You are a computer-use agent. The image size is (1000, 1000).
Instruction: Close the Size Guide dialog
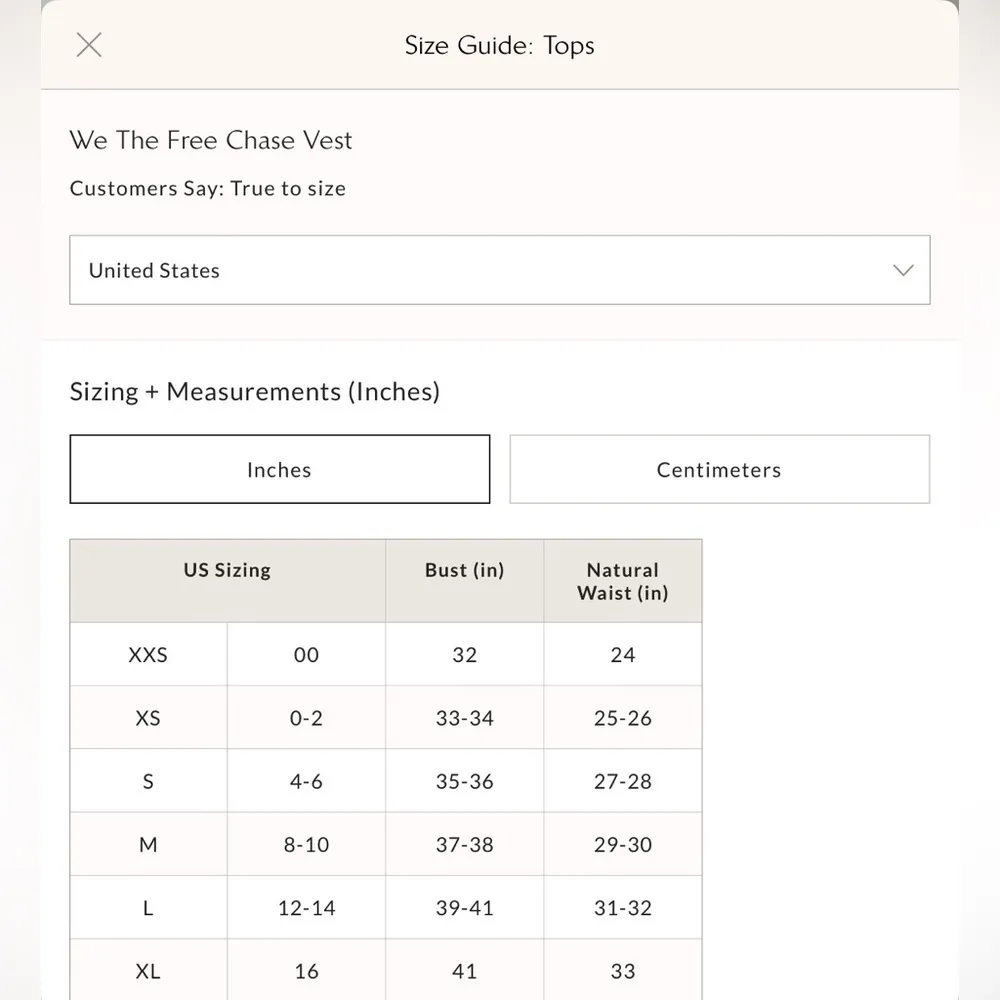[89, 45]
